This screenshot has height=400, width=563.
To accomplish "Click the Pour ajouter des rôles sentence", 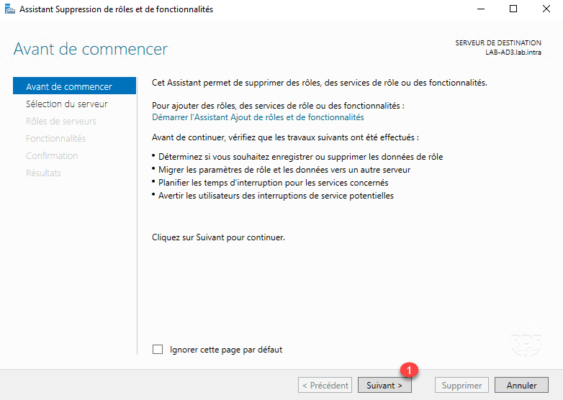I will pos(278,106).
